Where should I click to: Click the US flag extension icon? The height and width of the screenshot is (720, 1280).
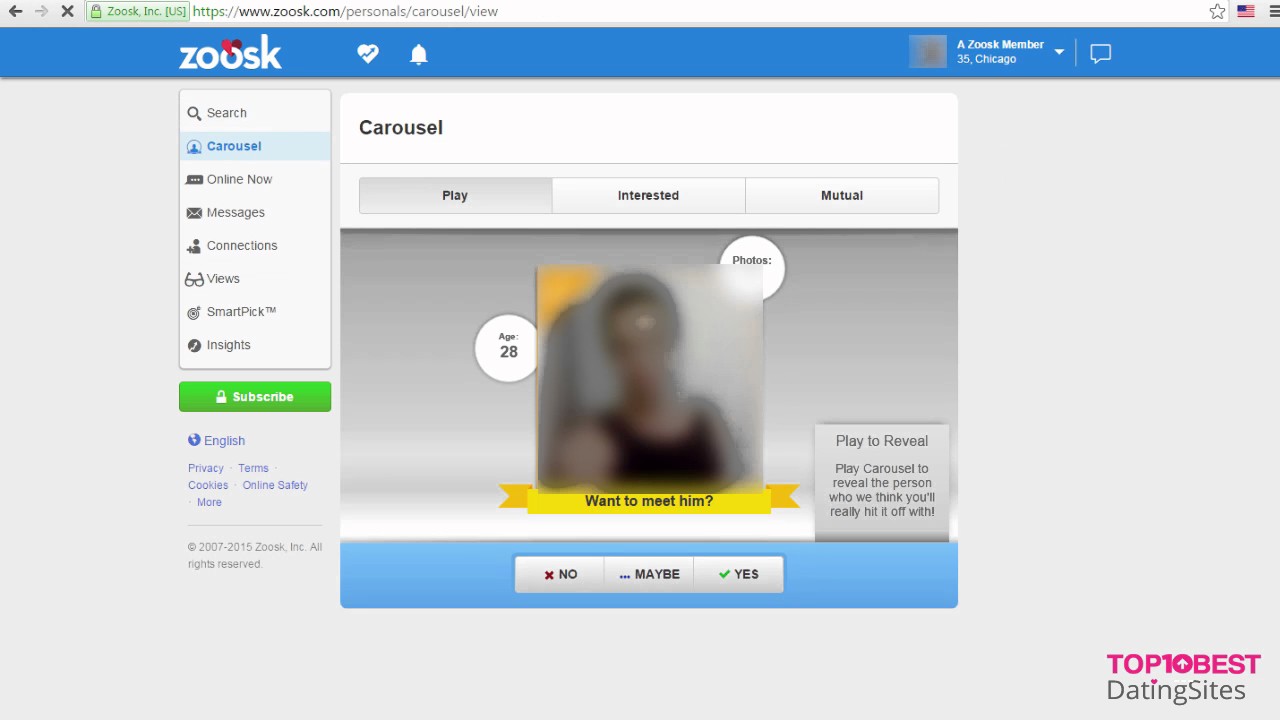point(1246,11)
